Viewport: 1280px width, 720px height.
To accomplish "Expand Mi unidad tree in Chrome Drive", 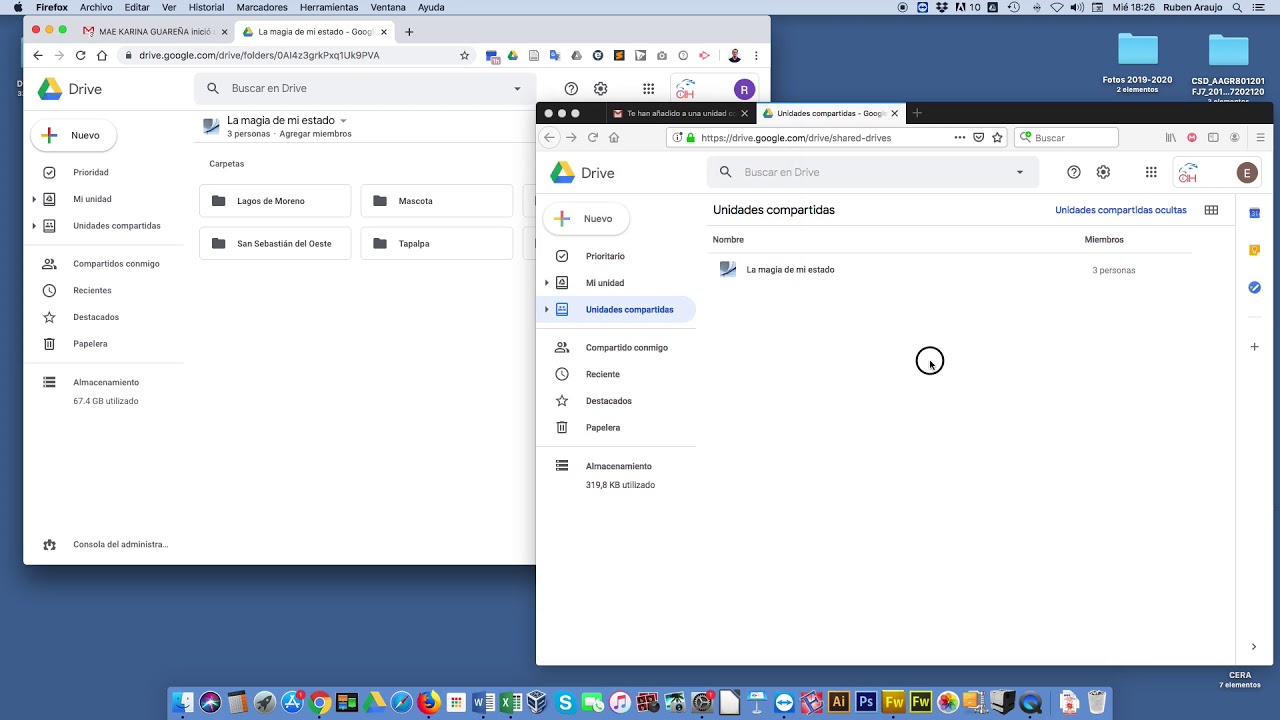I will pos(34,199).
